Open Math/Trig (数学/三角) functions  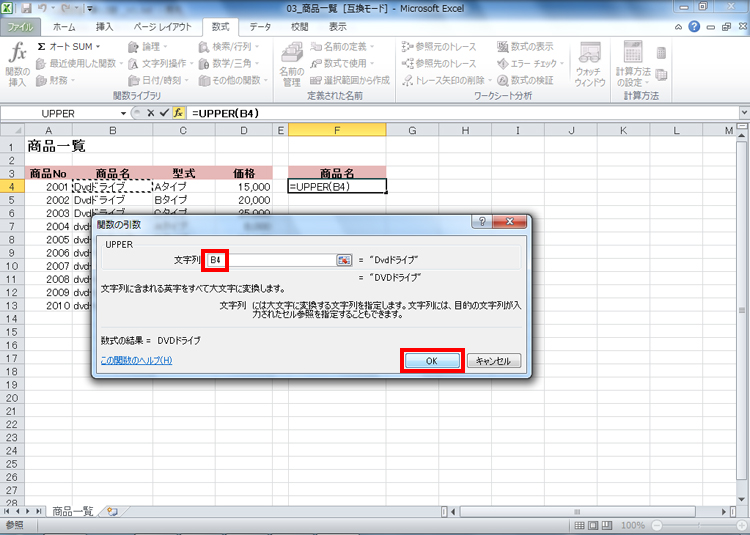pyautogui.click(x=229, y=63)
